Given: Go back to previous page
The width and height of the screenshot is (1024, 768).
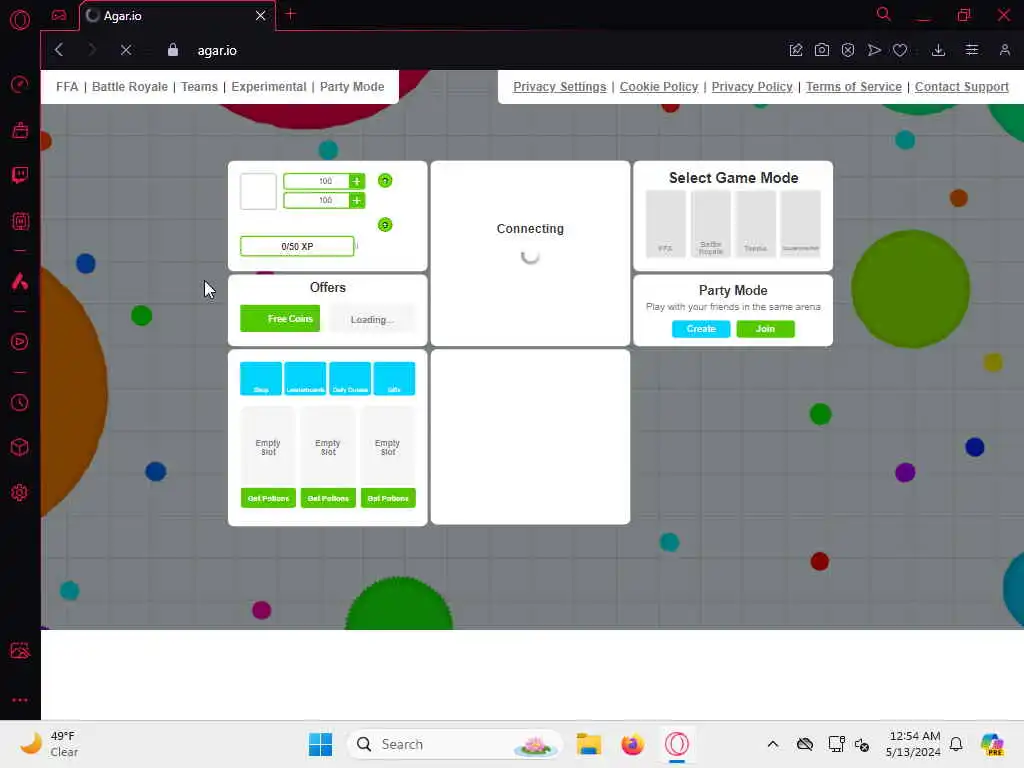Looking at the screenshot, I should click(x=59, y=50).
